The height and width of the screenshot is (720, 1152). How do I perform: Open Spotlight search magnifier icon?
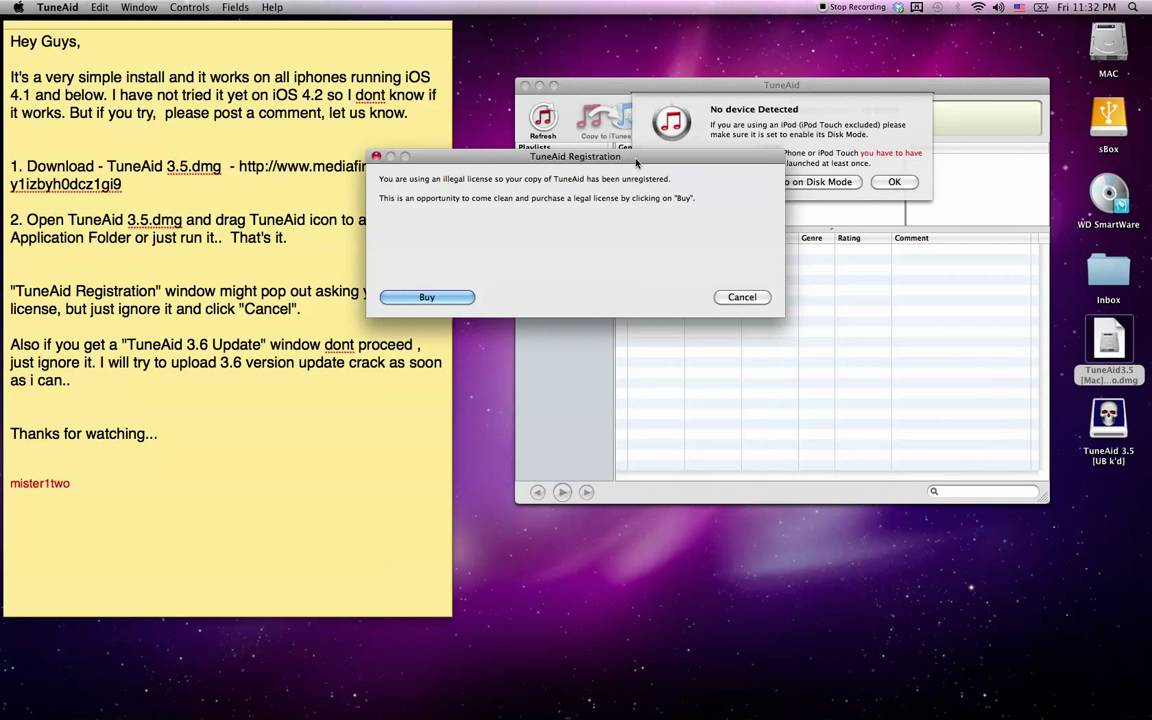[1133, 7]
